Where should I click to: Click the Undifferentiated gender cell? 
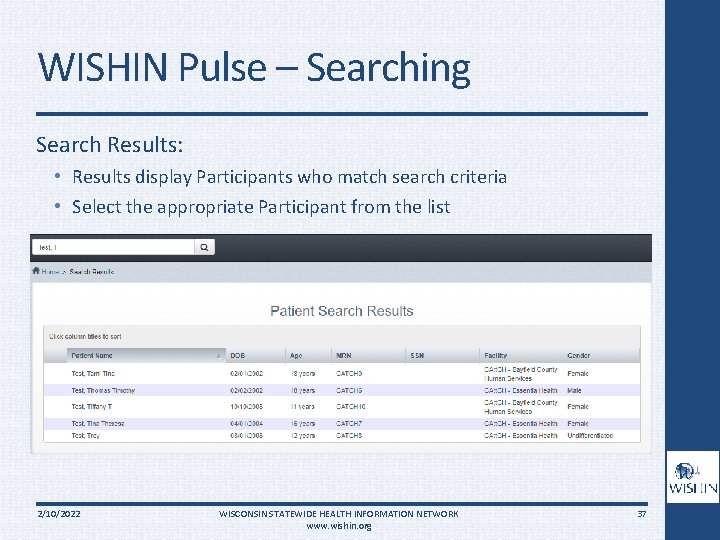click(x=590, y=435)
